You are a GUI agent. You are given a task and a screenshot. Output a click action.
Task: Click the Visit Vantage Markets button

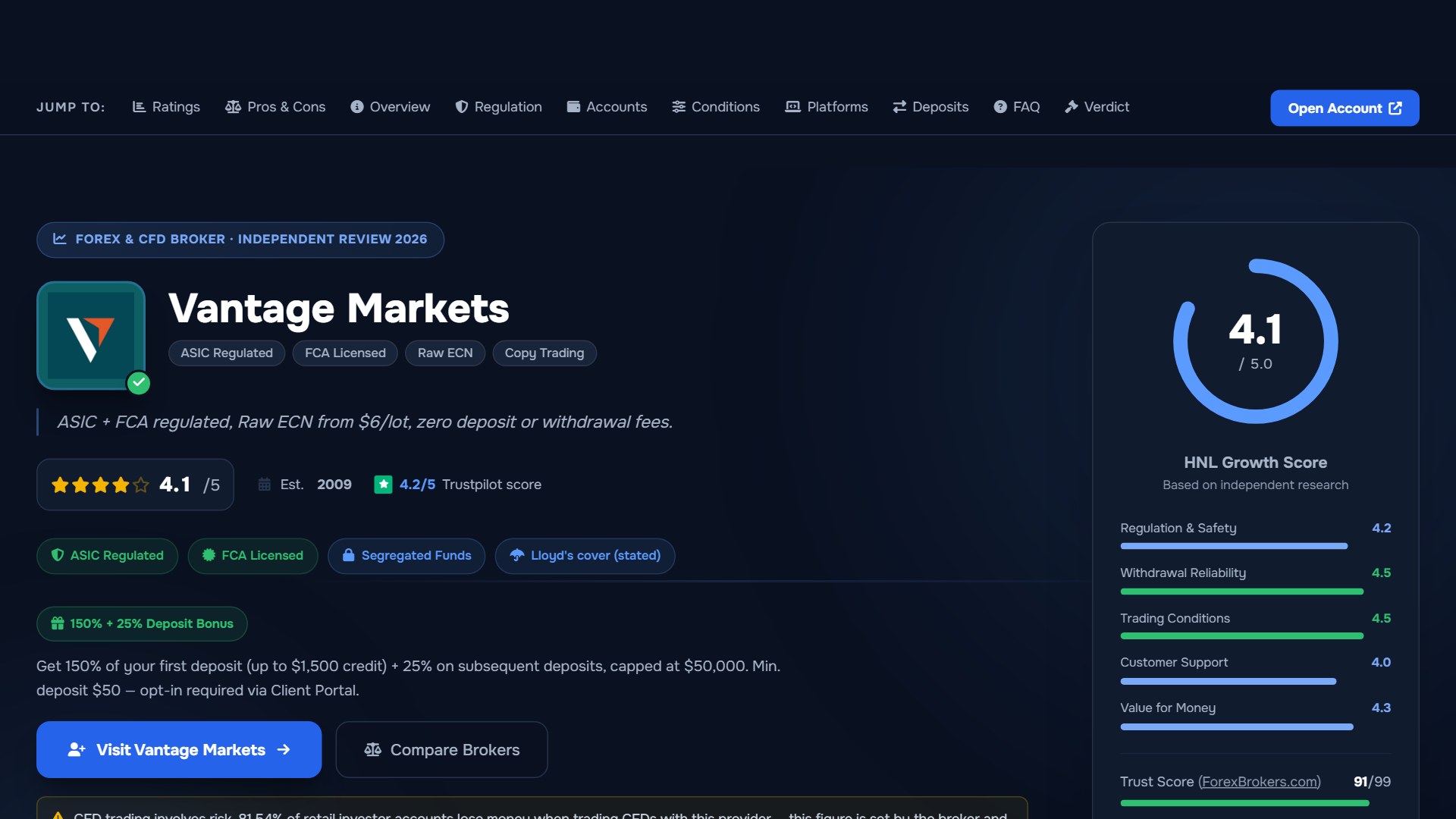179,749
